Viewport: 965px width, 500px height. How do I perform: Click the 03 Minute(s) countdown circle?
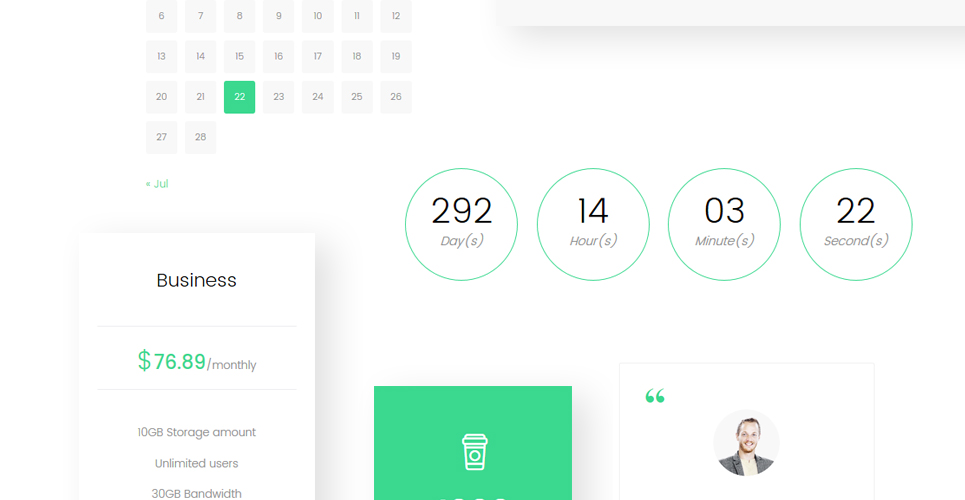tap(724, 224)
